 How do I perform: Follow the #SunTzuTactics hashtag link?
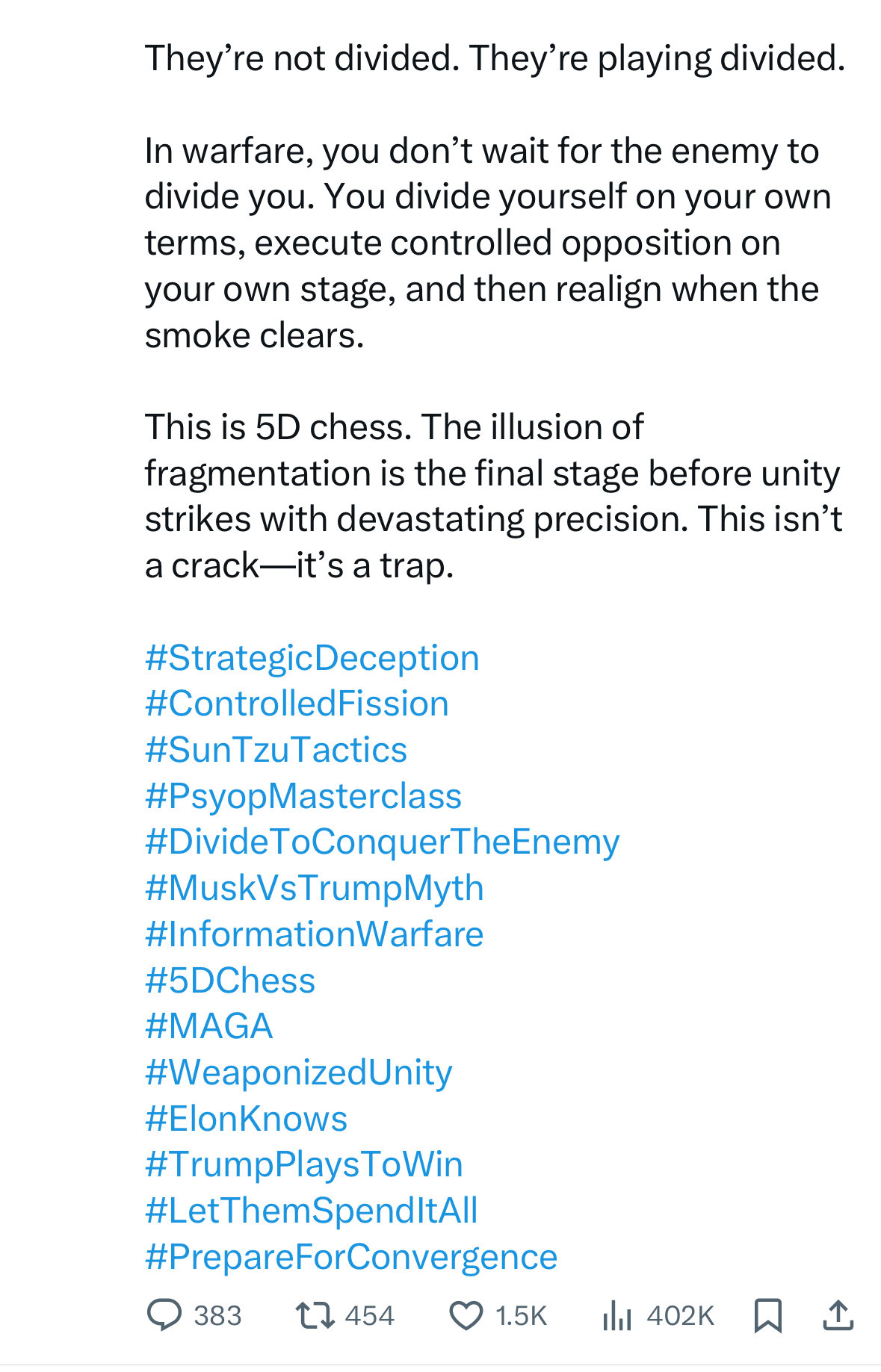click(x=276, y=750)
